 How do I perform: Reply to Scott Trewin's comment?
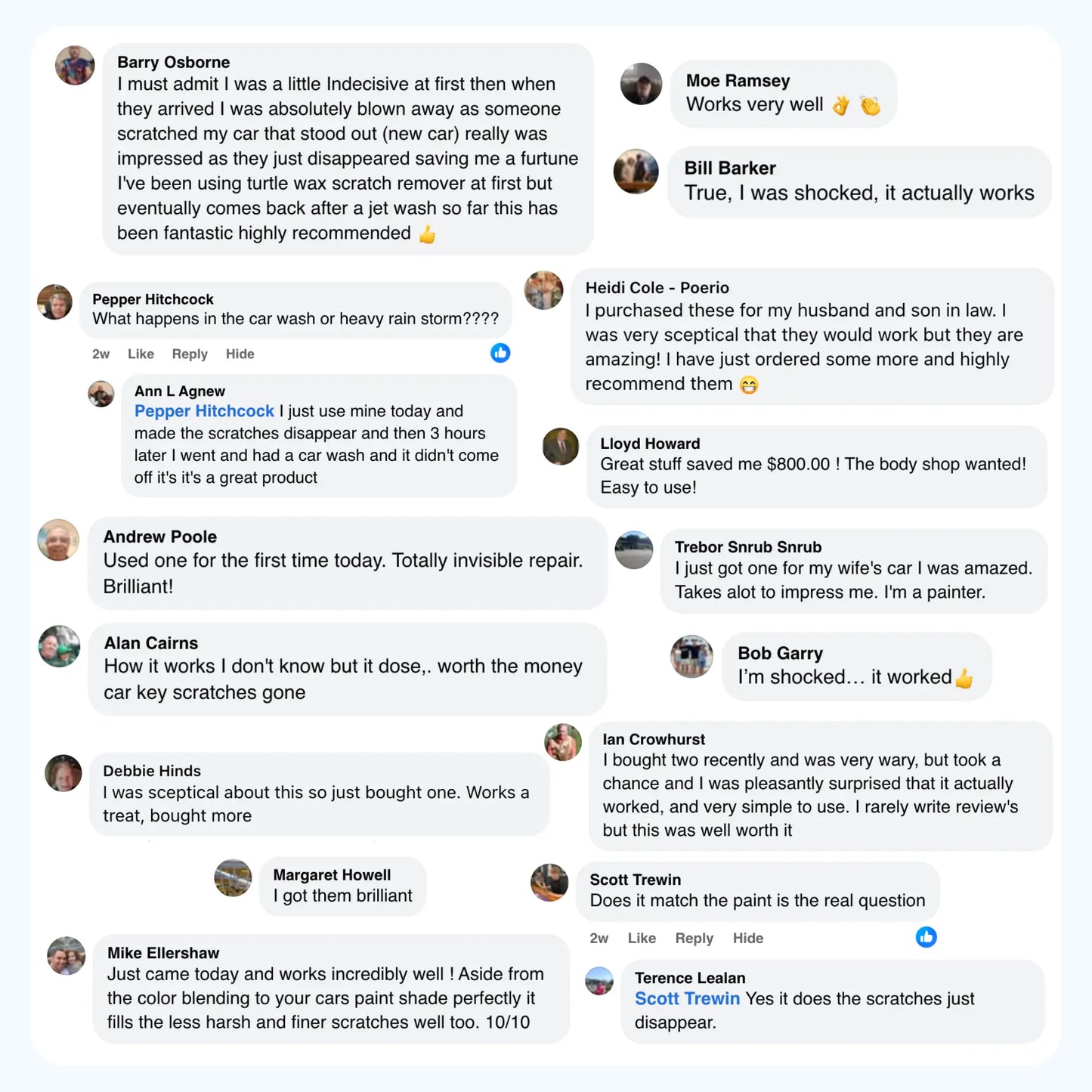(694, 938)
